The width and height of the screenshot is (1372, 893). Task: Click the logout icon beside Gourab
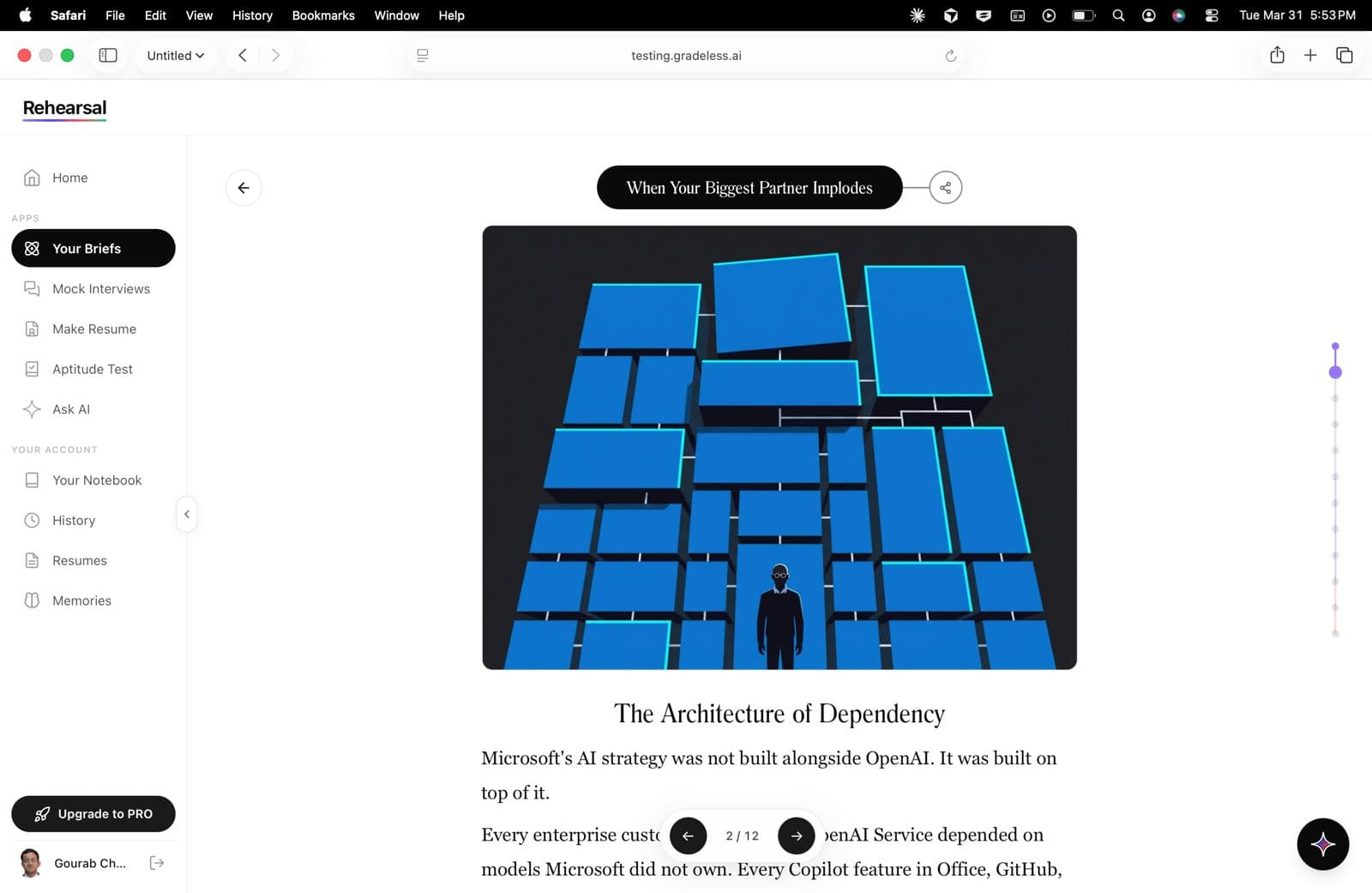point(157,863)
